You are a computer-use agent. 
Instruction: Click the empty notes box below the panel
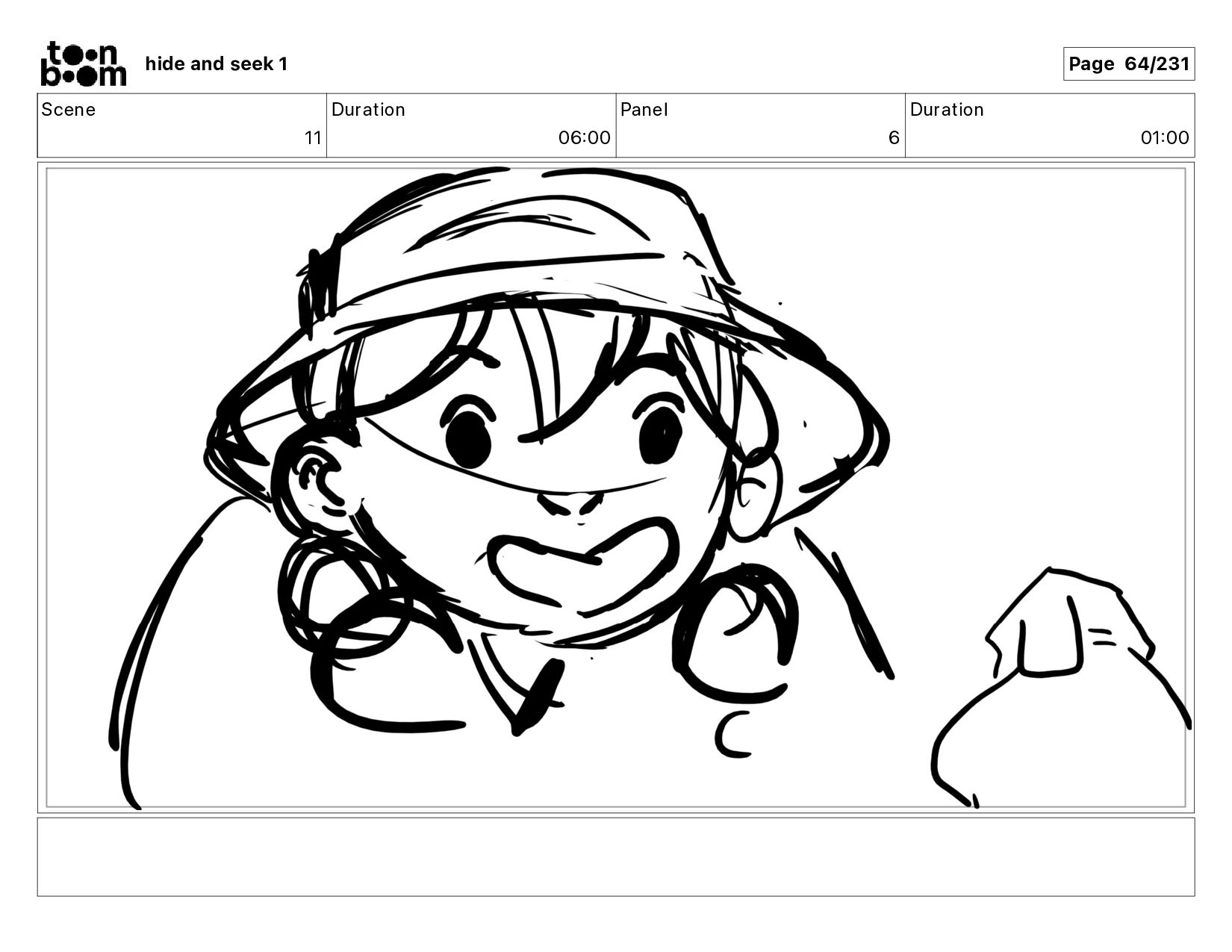(615, 856)
